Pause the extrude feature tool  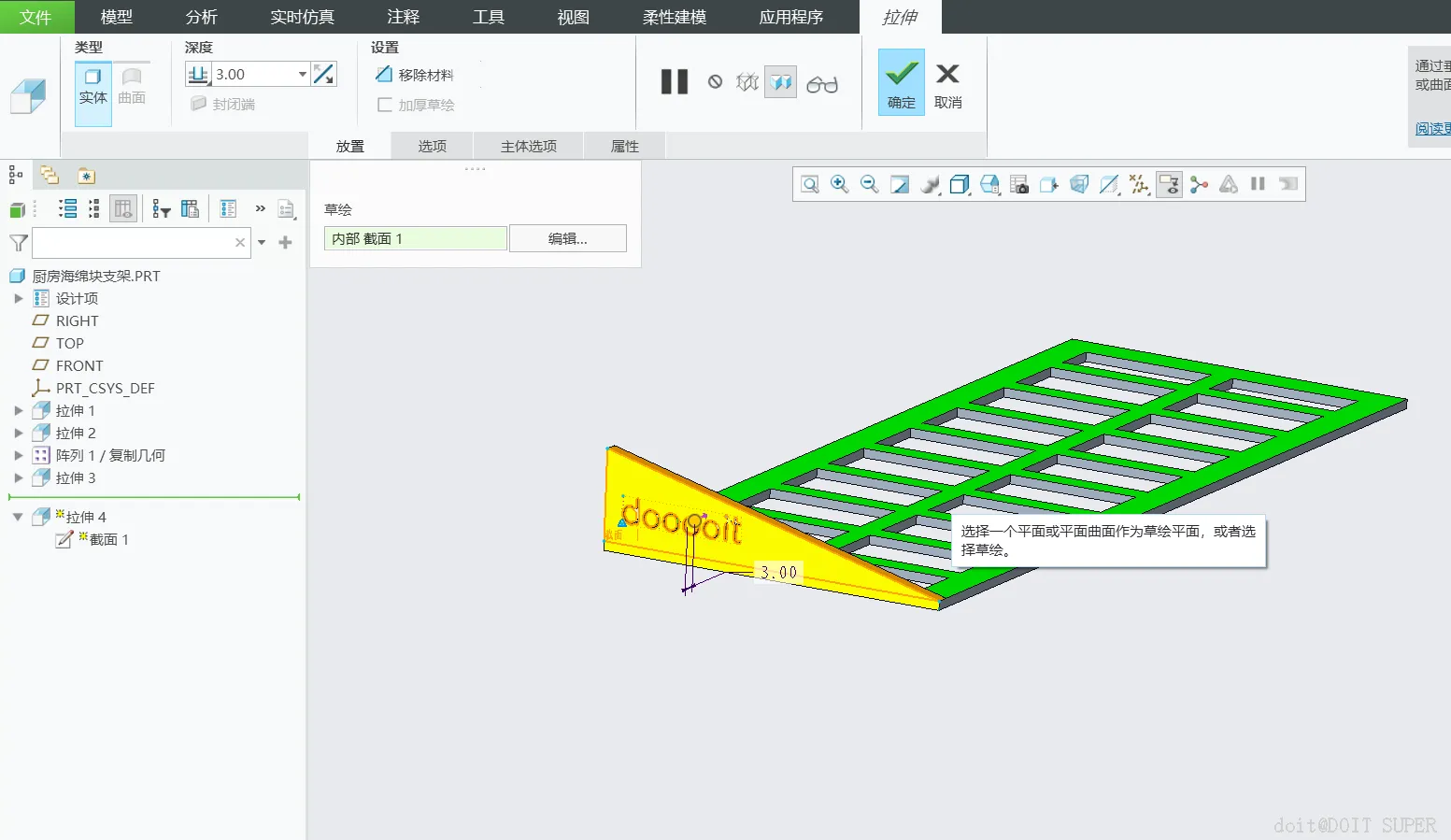click(674, 82)
